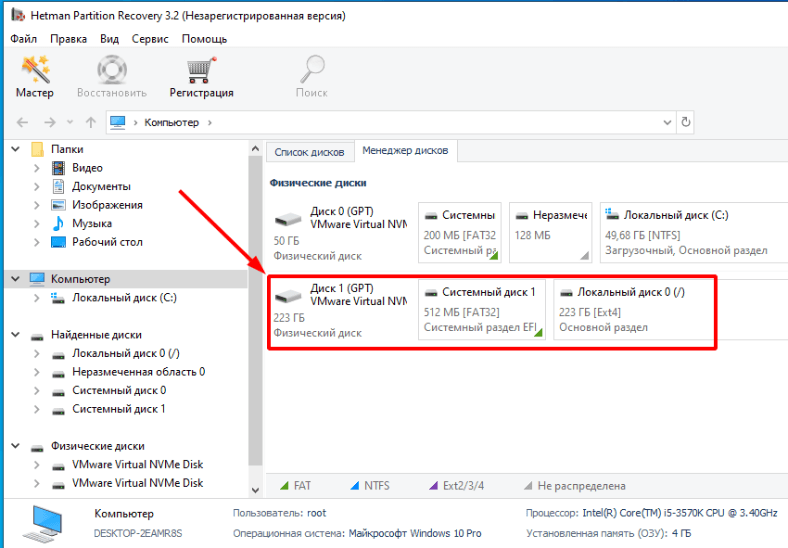788x548 pixels.
Task: Go forward with the right arrow
Action: 50,122
